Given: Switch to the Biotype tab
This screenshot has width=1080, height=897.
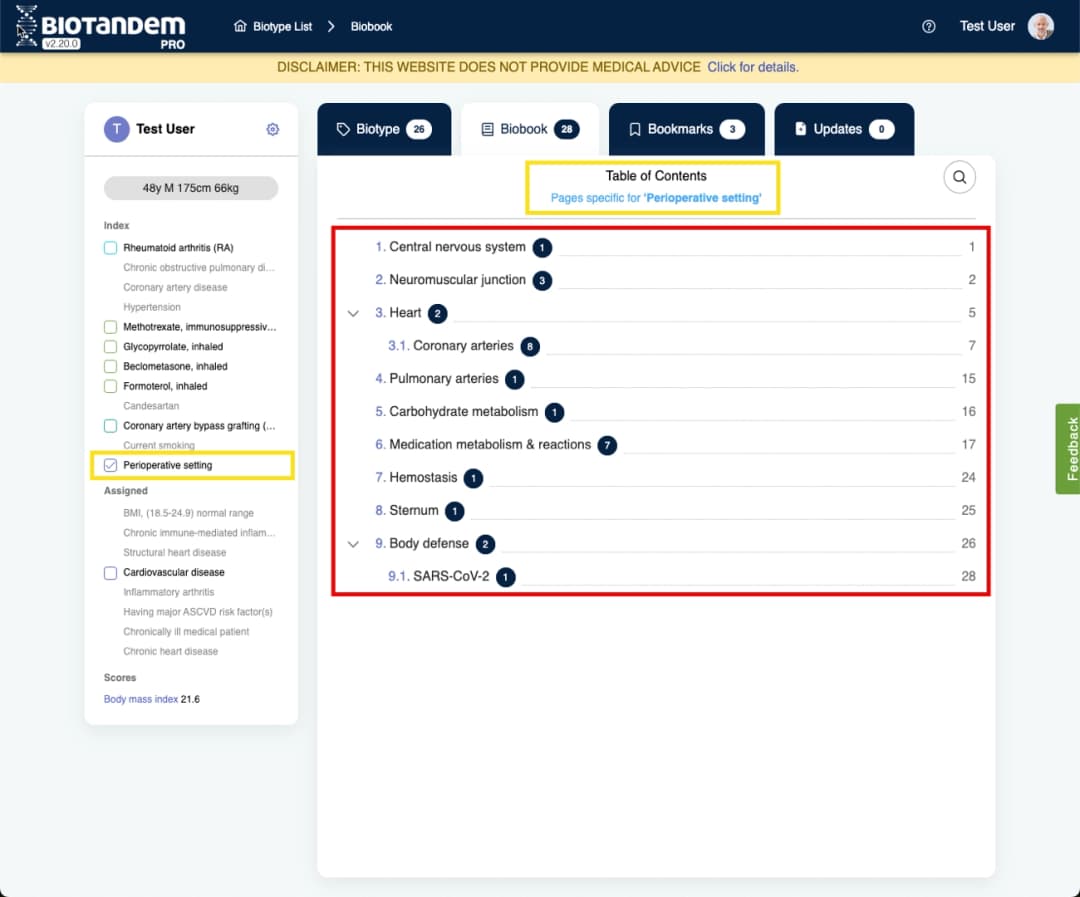Looking at the screenshot, I should pyautogui.click(x=383, y=129).
